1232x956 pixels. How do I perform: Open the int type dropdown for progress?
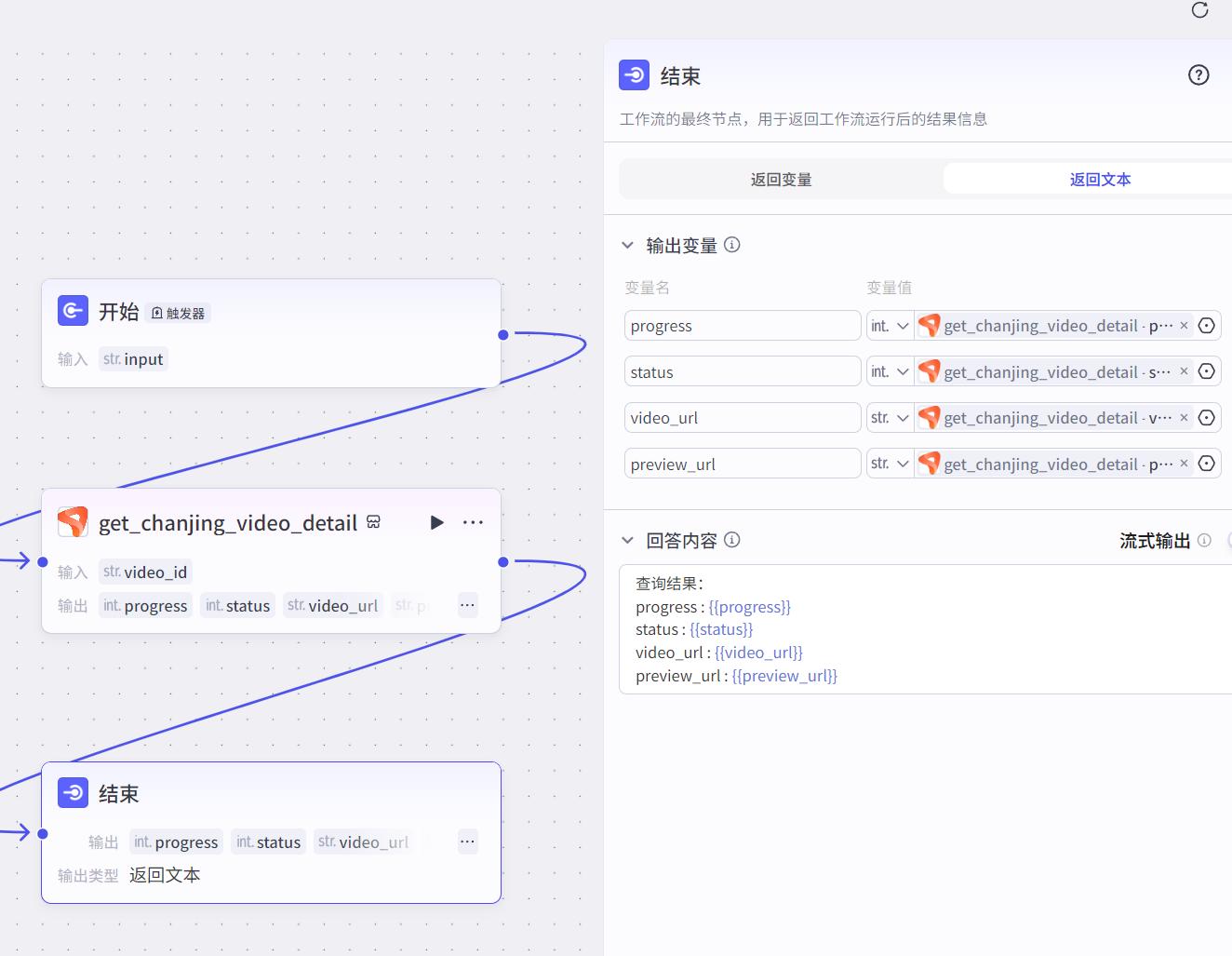coord(890,326)
